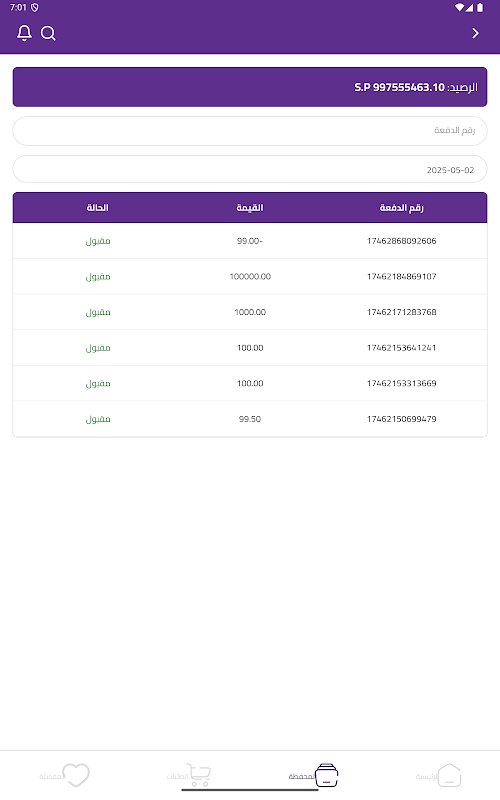Select payment row 17462184869107
Screen dimensions: 500x800
tap(250, 277)
